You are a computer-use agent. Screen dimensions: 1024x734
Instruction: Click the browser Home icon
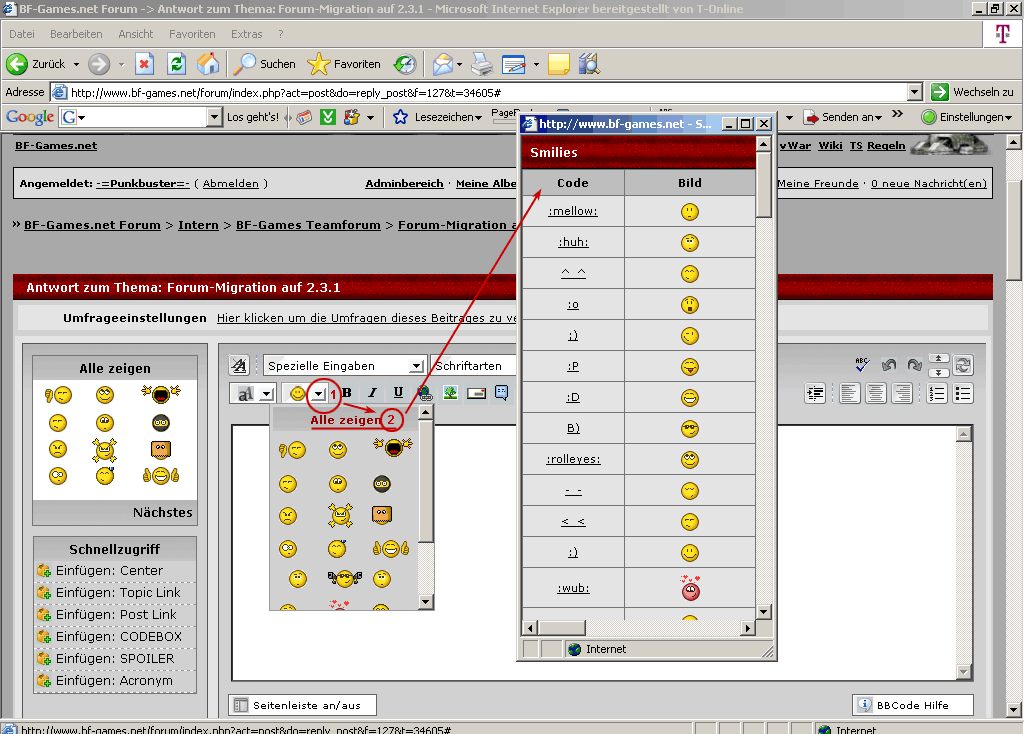(x=208, y=64)
